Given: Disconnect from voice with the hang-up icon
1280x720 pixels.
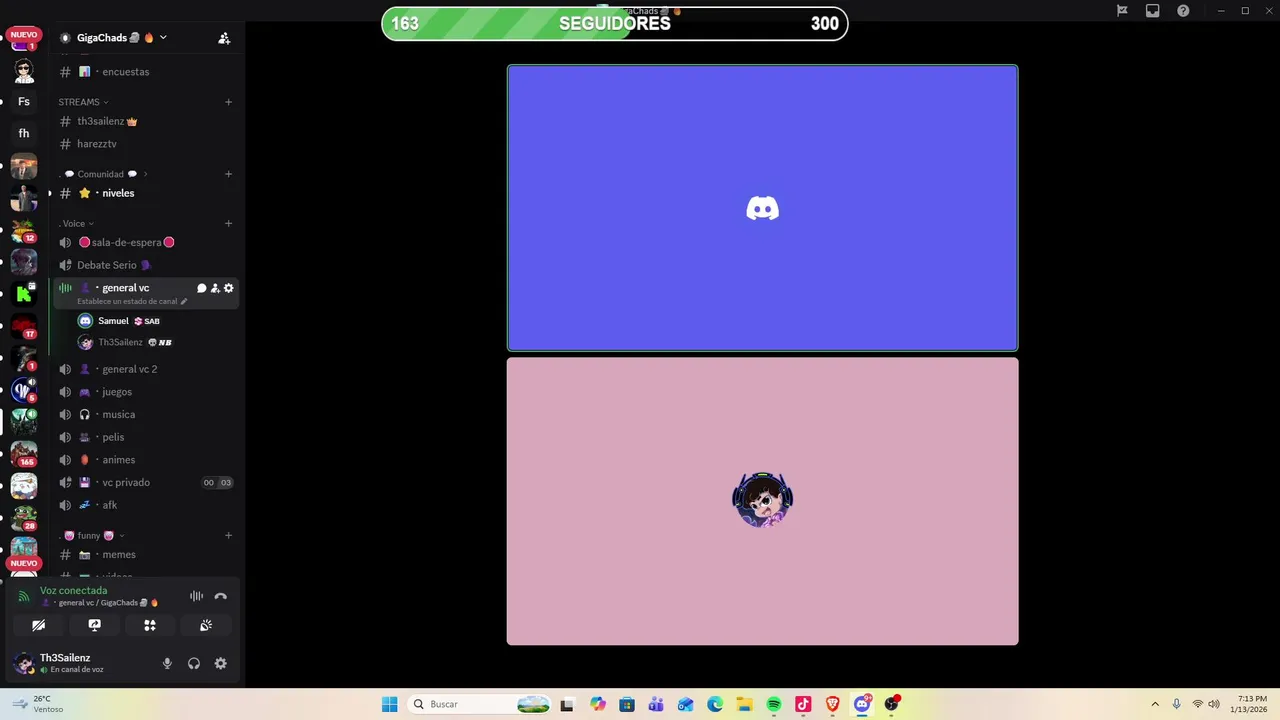Looking at the screenshot, I should point(220,596).
